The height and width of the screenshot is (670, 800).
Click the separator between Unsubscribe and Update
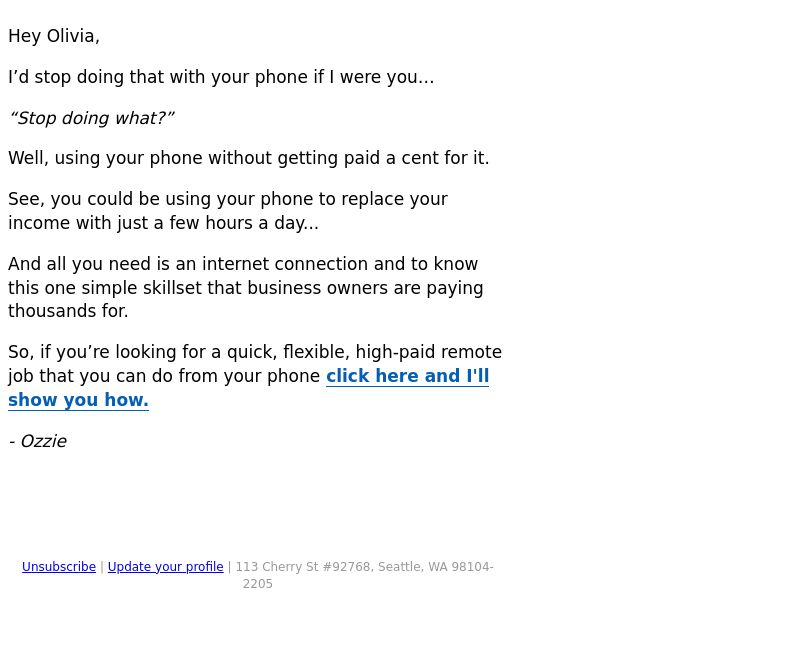pos(102,567)
